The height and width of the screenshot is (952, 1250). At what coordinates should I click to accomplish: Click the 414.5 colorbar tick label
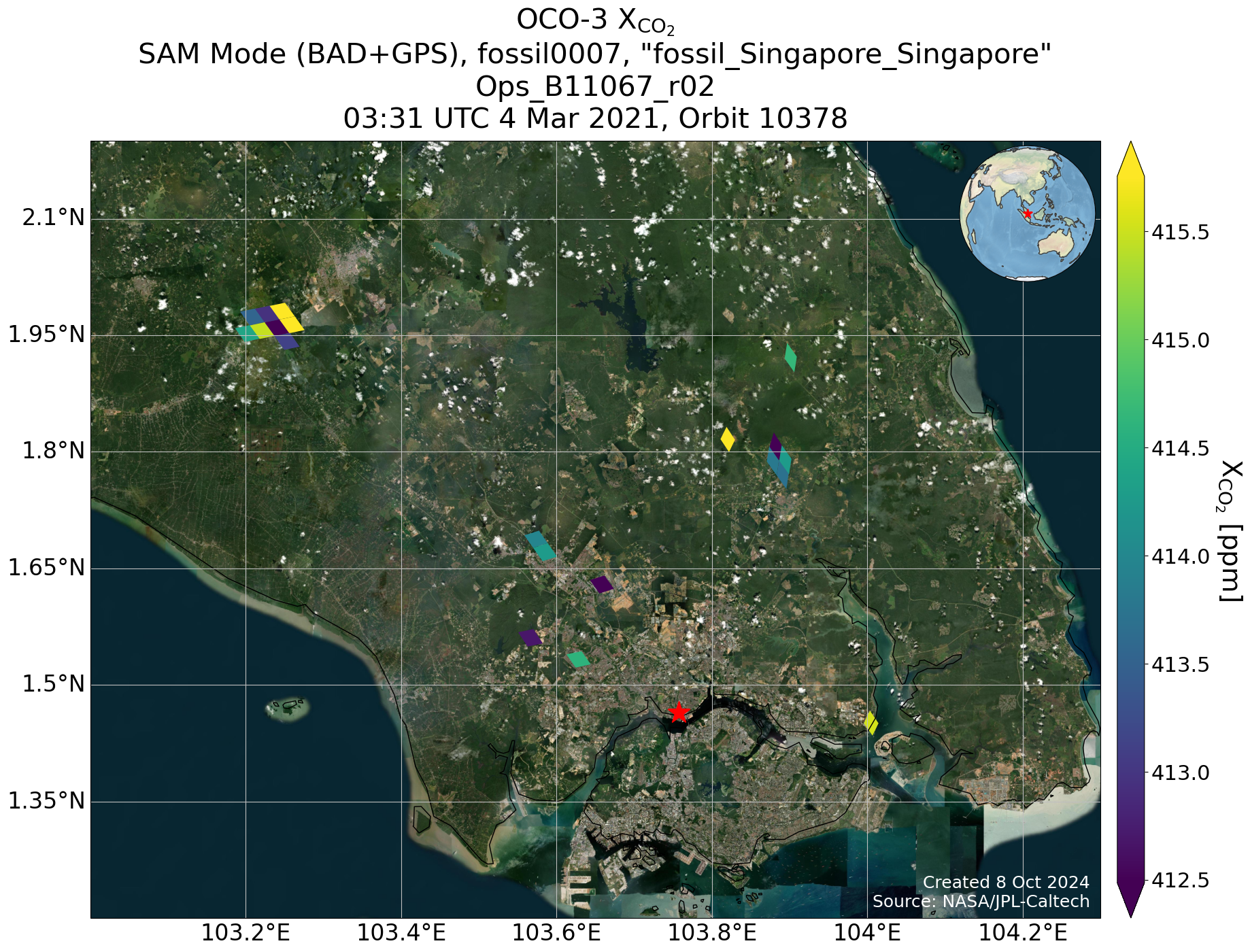pyautogui.click(x=1181, y=449)
